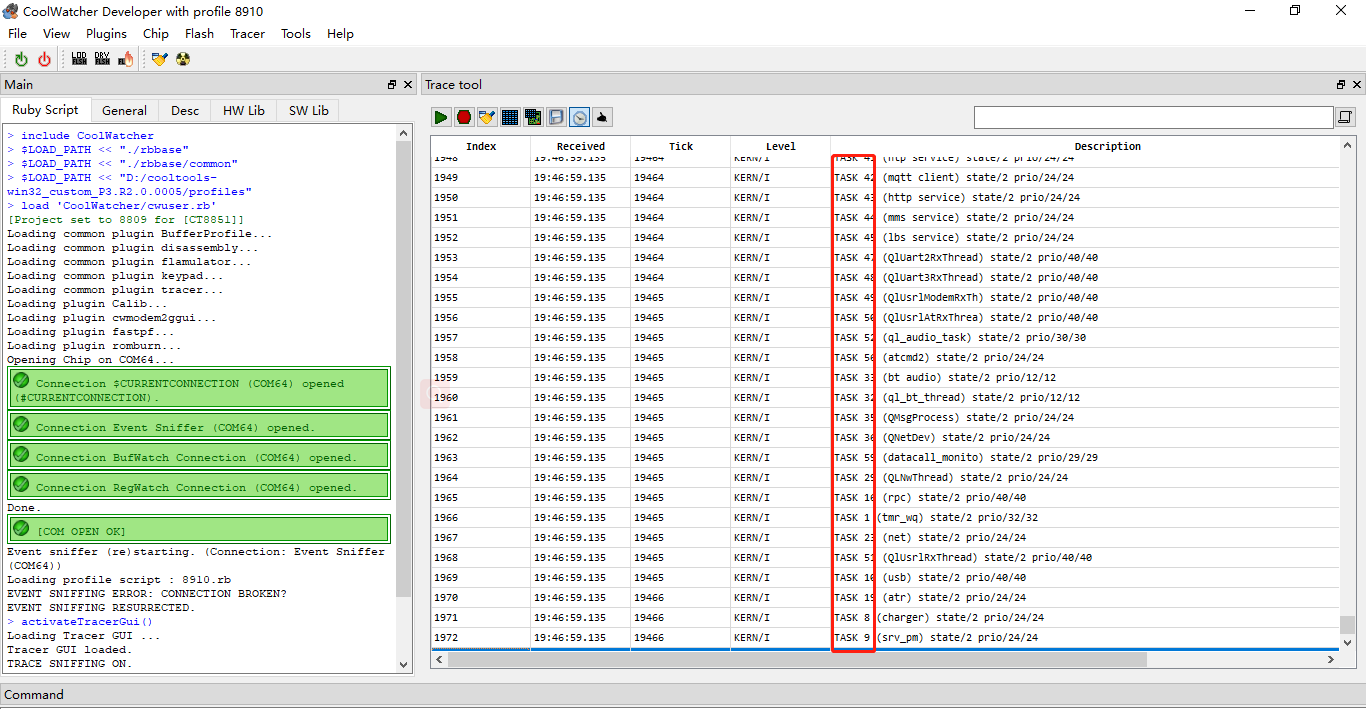
Task: Float the Main panel
Action: [392, 85]
